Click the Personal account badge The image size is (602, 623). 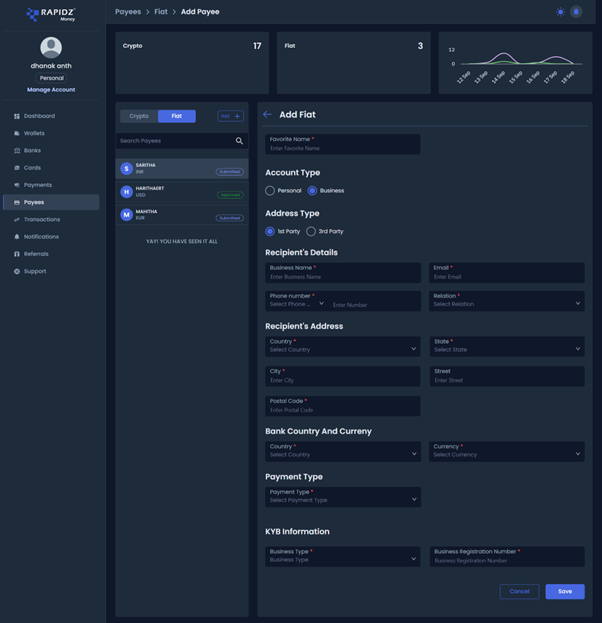(51, 78)
